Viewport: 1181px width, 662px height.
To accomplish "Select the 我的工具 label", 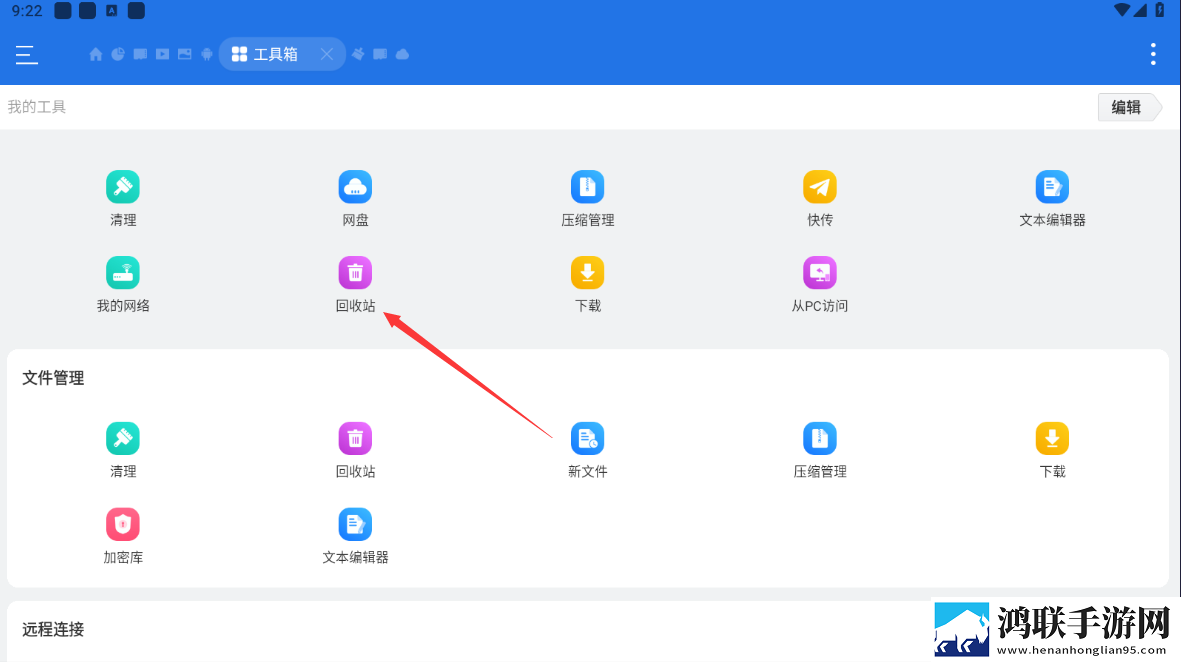I will pyautogui.click(x=37, y=107).
